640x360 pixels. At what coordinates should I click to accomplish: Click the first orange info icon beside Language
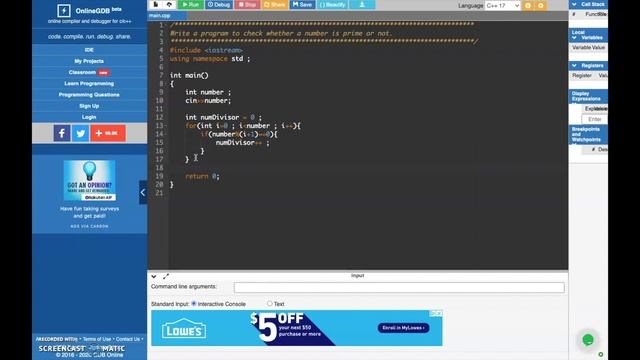click(528, 5)
